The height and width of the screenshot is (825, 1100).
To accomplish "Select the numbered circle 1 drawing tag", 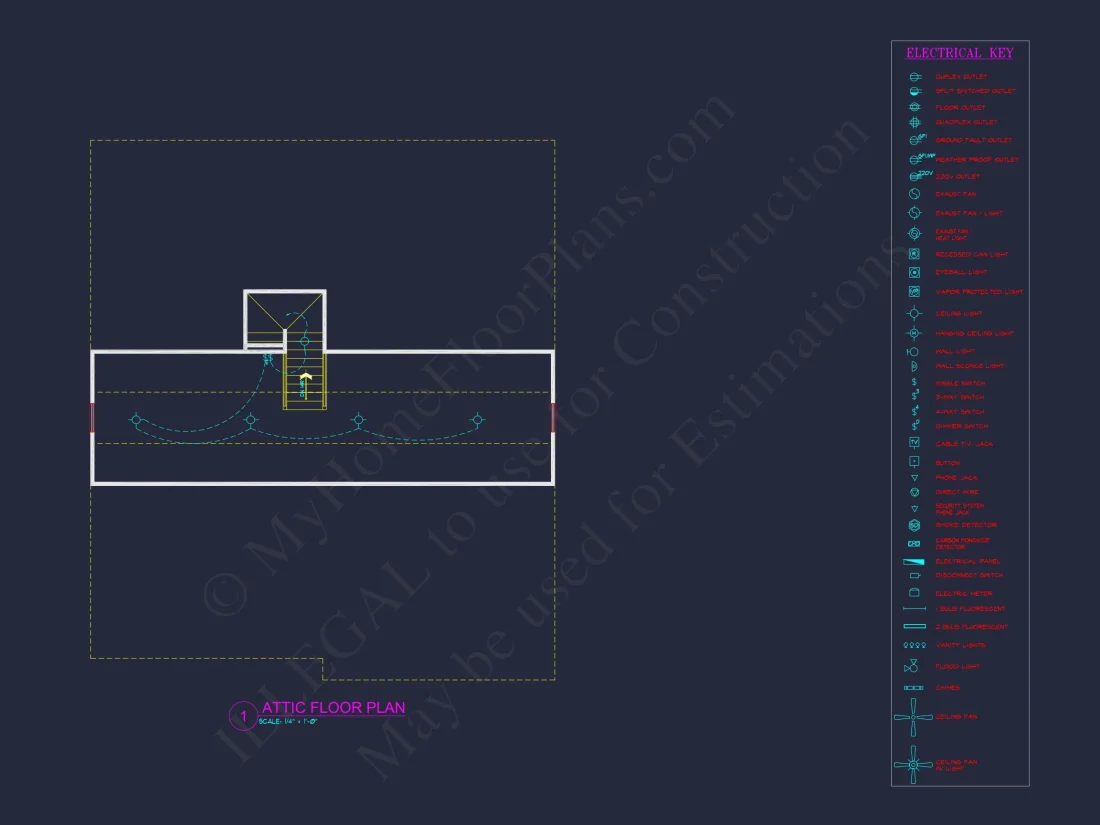I will click(243, 716).
